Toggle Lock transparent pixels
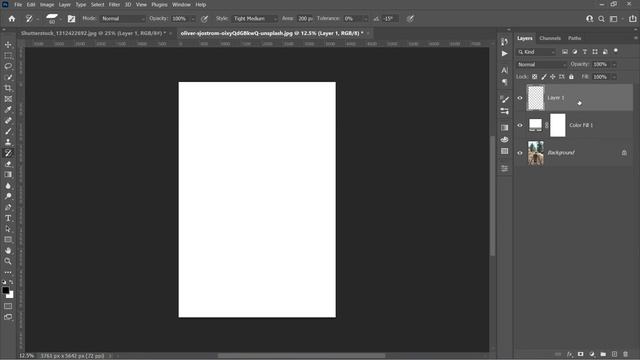 (x=535, y=77)
